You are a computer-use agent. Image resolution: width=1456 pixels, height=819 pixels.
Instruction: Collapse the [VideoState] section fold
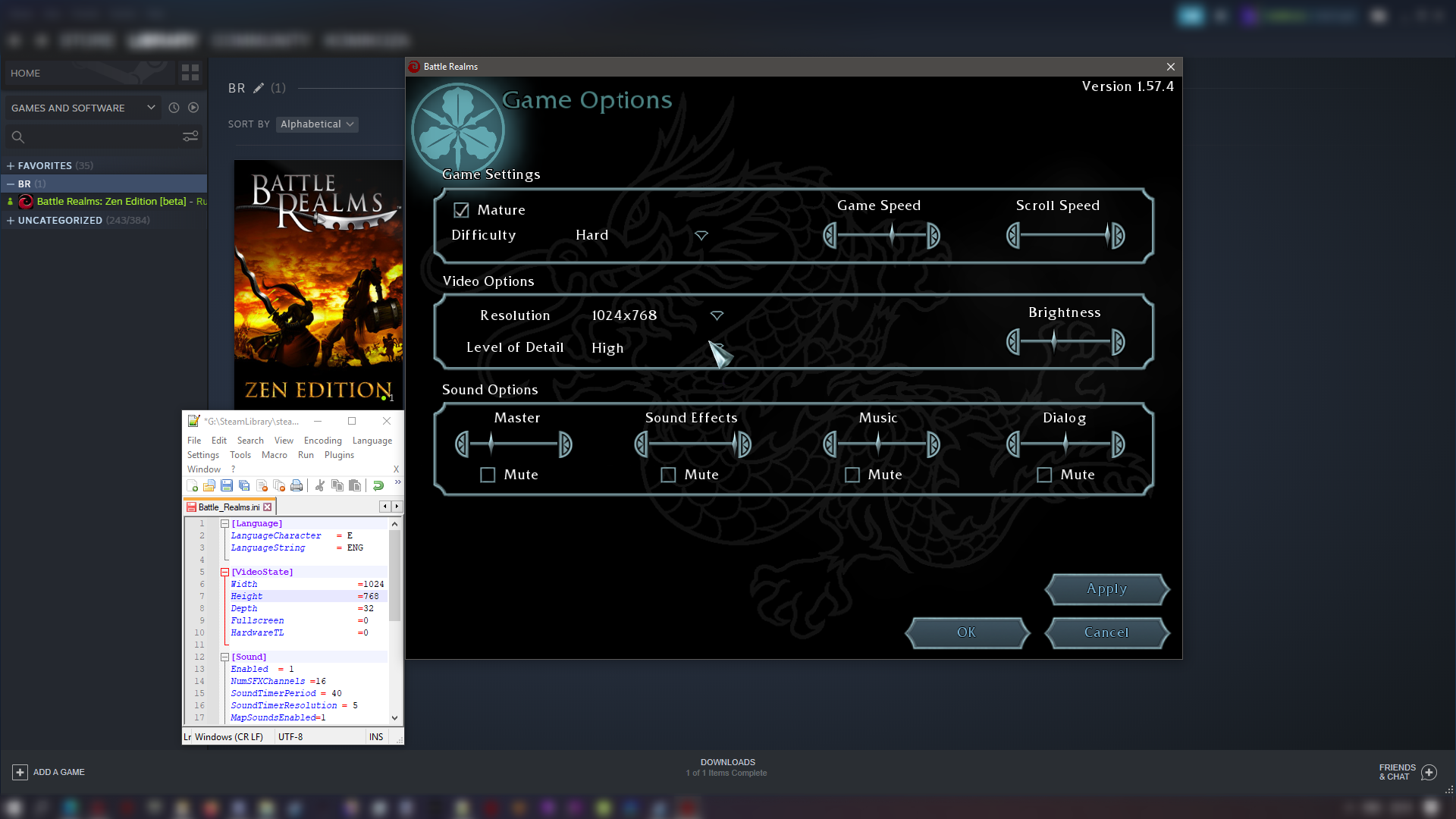(x=224, y=573)
